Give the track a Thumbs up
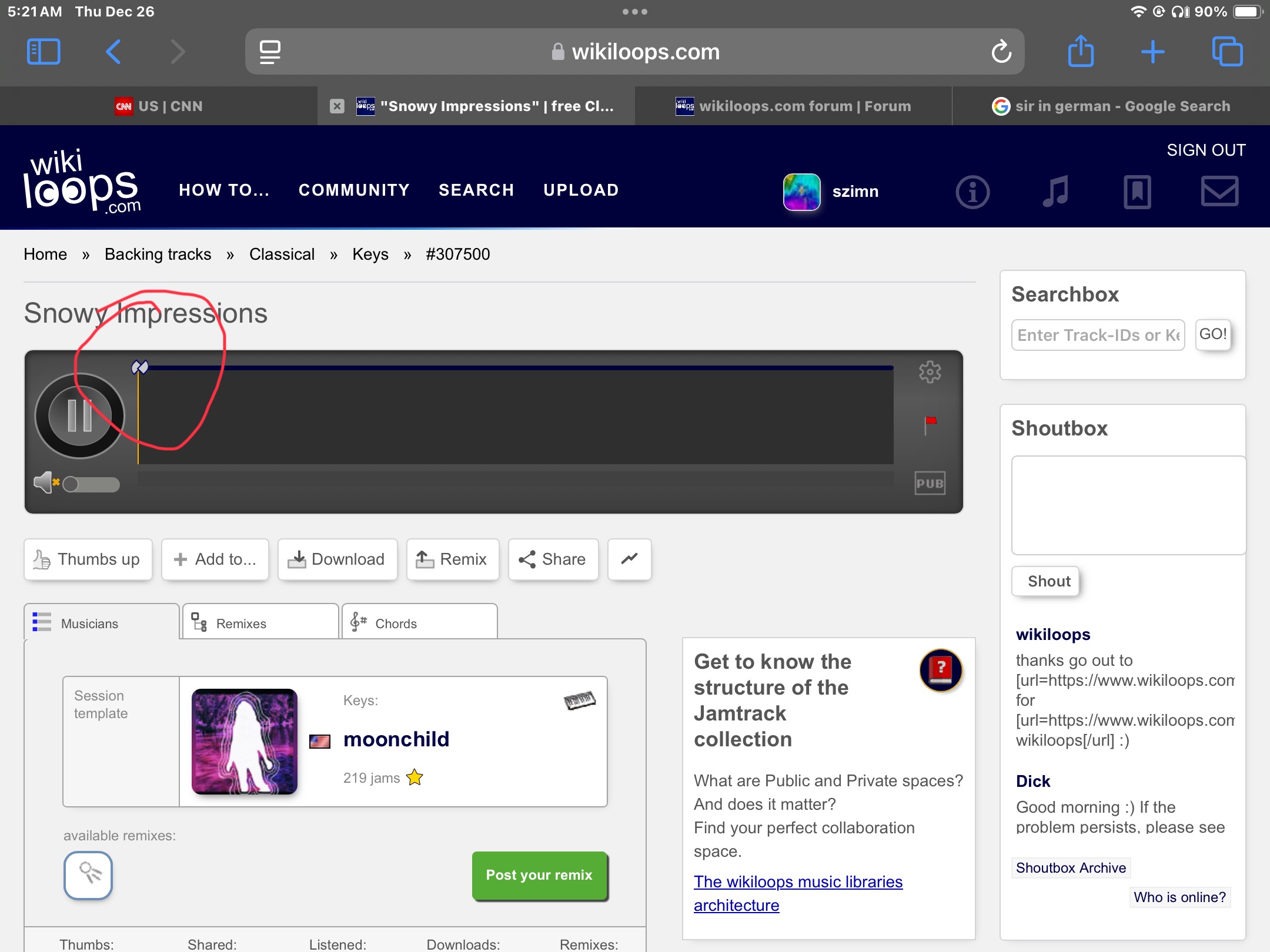Image resolution: width=1270 pixels, height=952 pixels. click(x=88, y=559)
